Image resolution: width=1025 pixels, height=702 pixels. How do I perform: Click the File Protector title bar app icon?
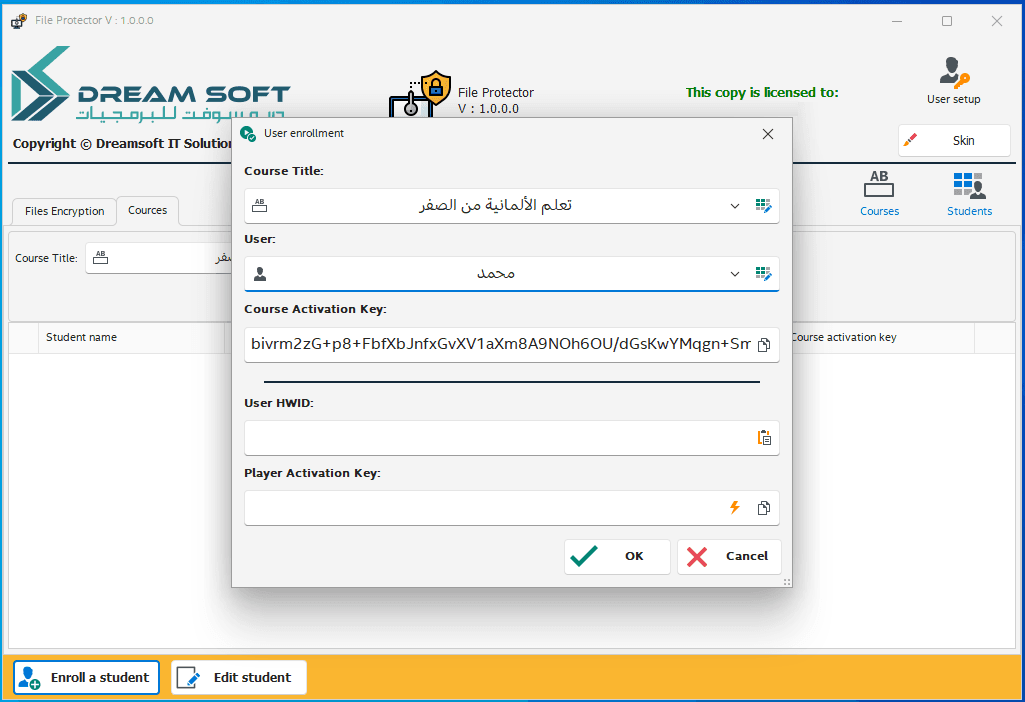pyautogui.click(x=19, y=21)
